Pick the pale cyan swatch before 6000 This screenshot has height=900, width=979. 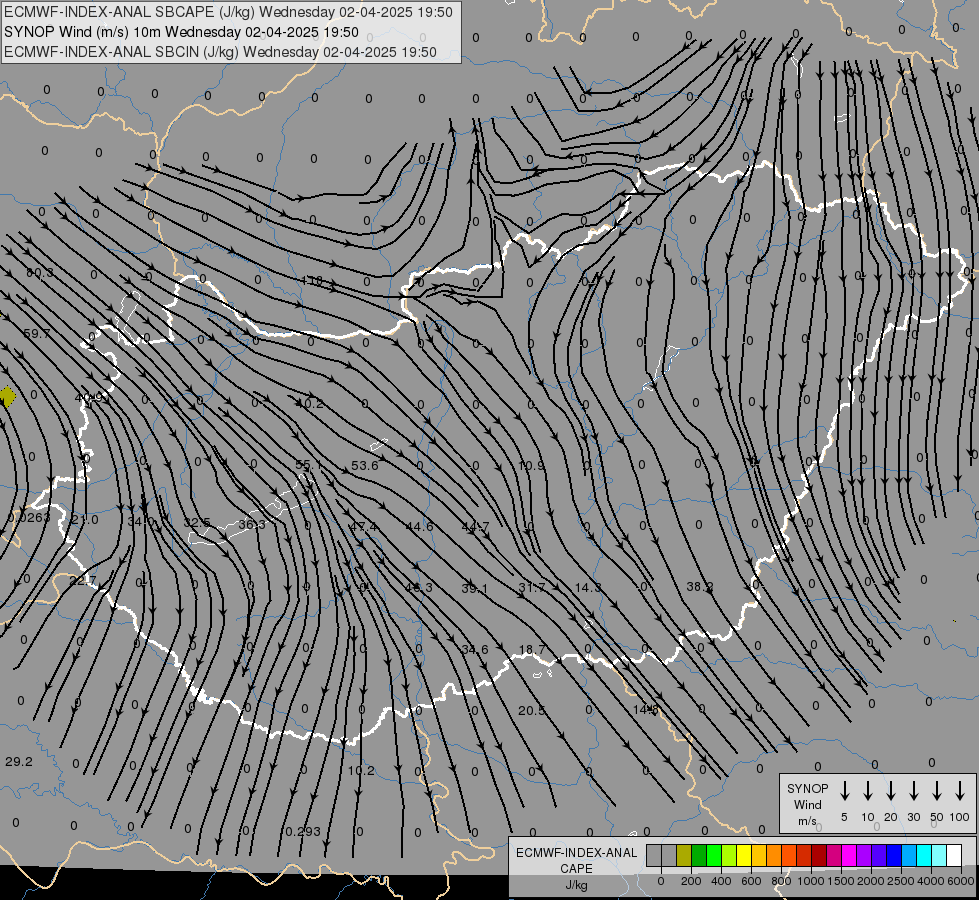pos(938,855)
